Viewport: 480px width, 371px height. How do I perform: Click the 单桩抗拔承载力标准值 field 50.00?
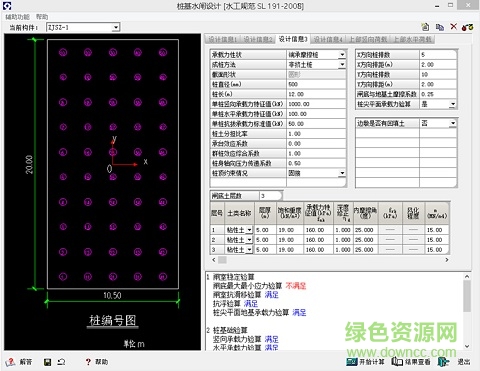[316, 124]
